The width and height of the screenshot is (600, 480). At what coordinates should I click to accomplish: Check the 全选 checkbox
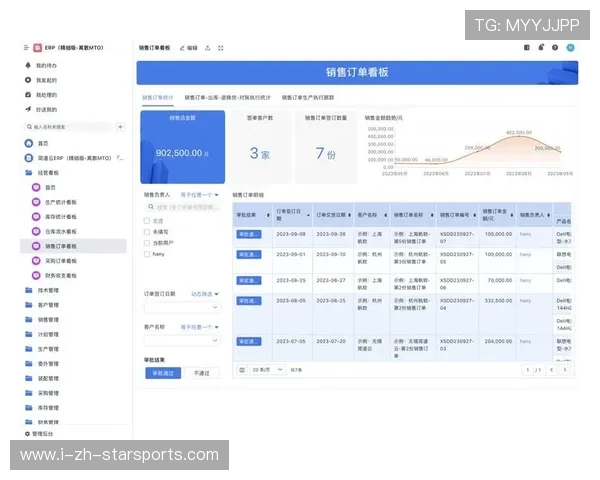pos(147,220)
